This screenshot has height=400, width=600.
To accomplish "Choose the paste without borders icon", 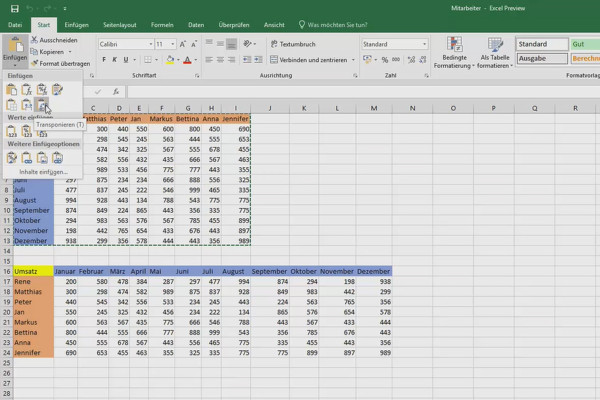I will (11, 104).
